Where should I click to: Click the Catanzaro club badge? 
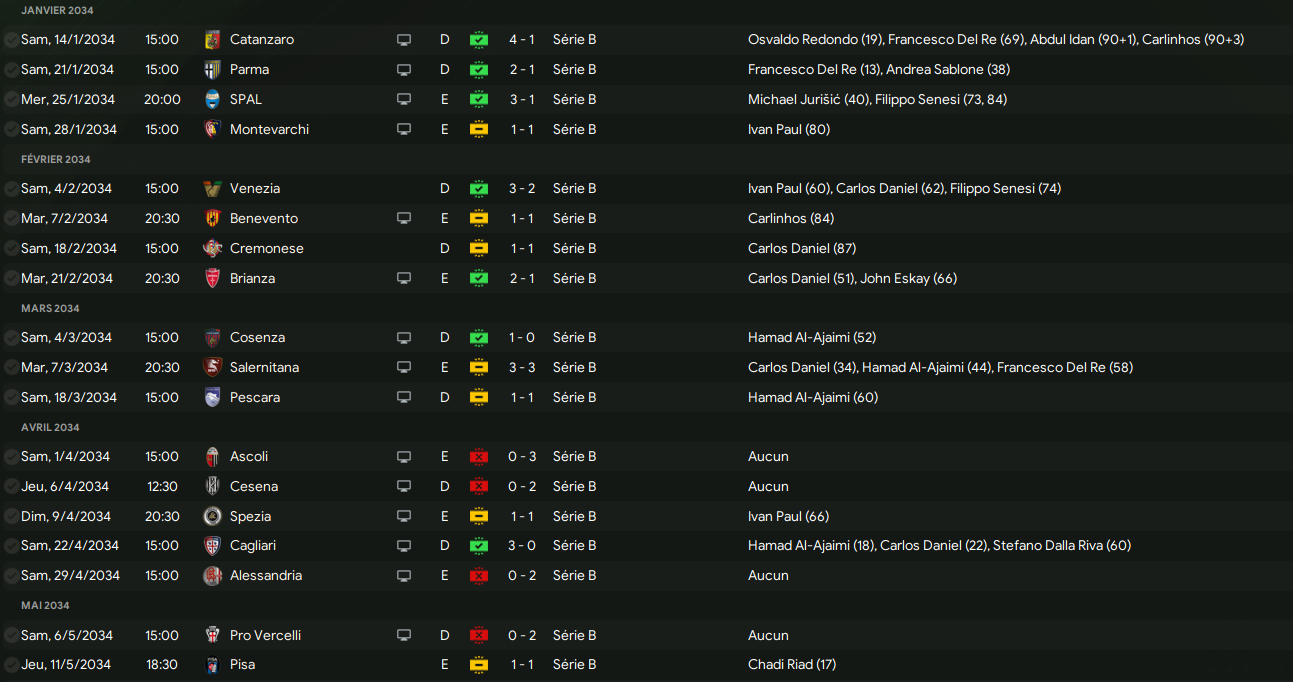click(x=212, y=40)
